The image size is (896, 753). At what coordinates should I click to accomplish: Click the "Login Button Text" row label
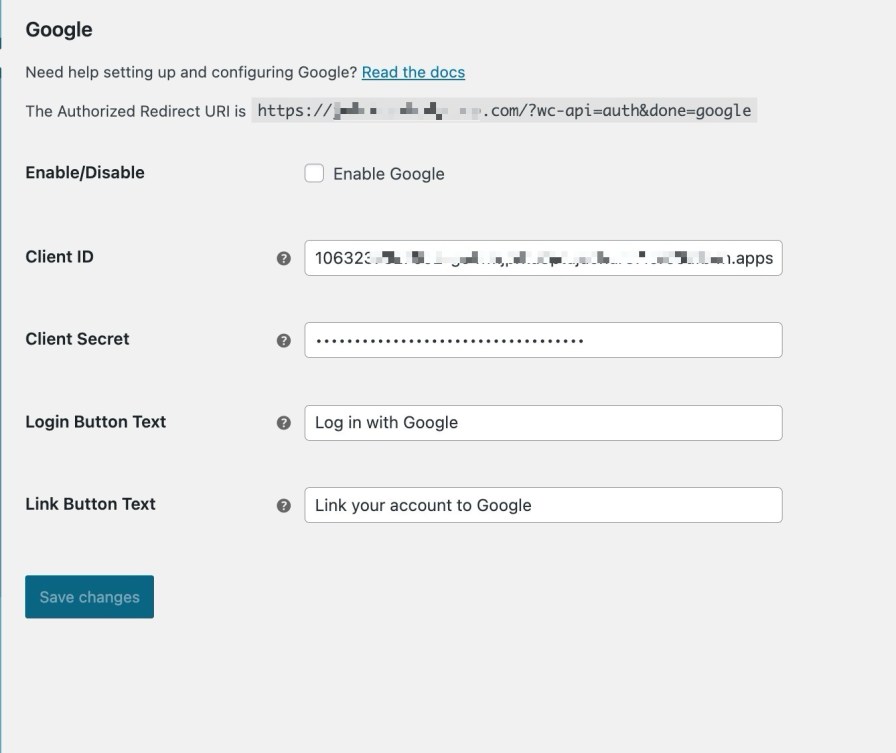tap(95, 422)
